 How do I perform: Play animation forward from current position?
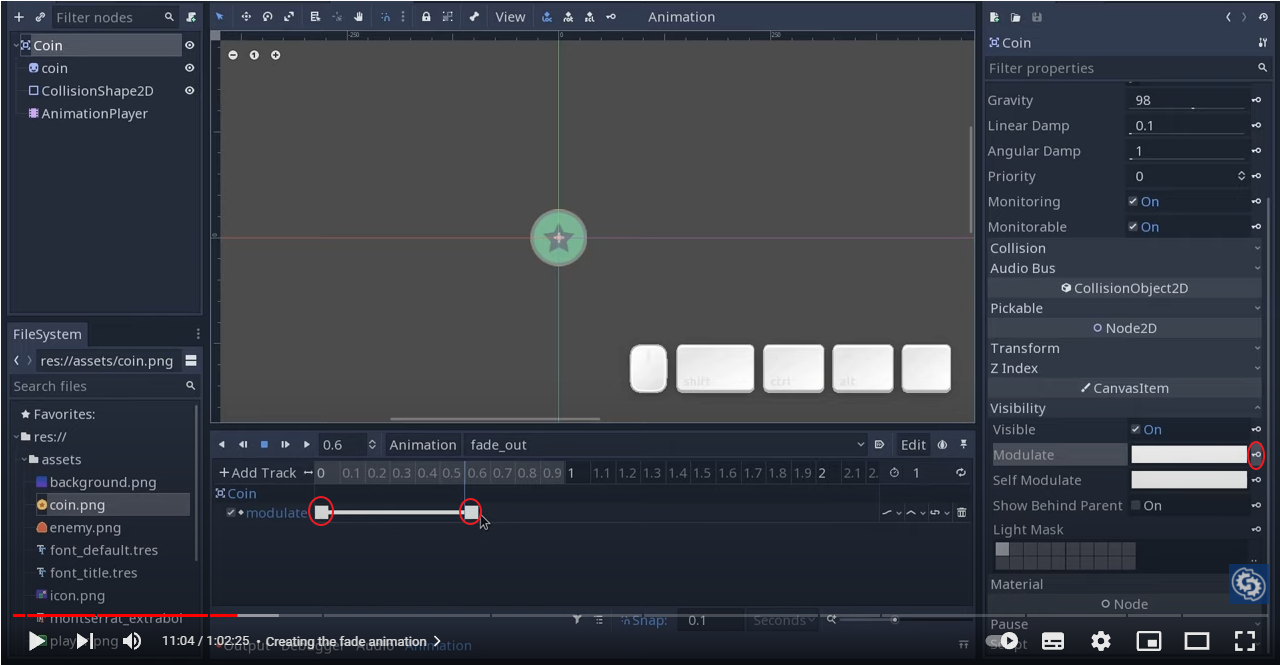click(x=307, y=445)
